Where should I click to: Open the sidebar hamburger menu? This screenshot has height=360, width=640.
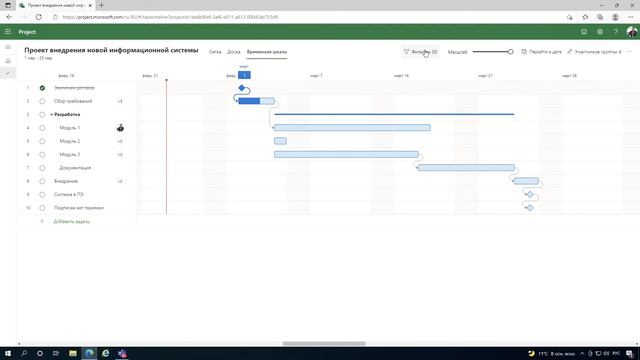pos(8,47)
